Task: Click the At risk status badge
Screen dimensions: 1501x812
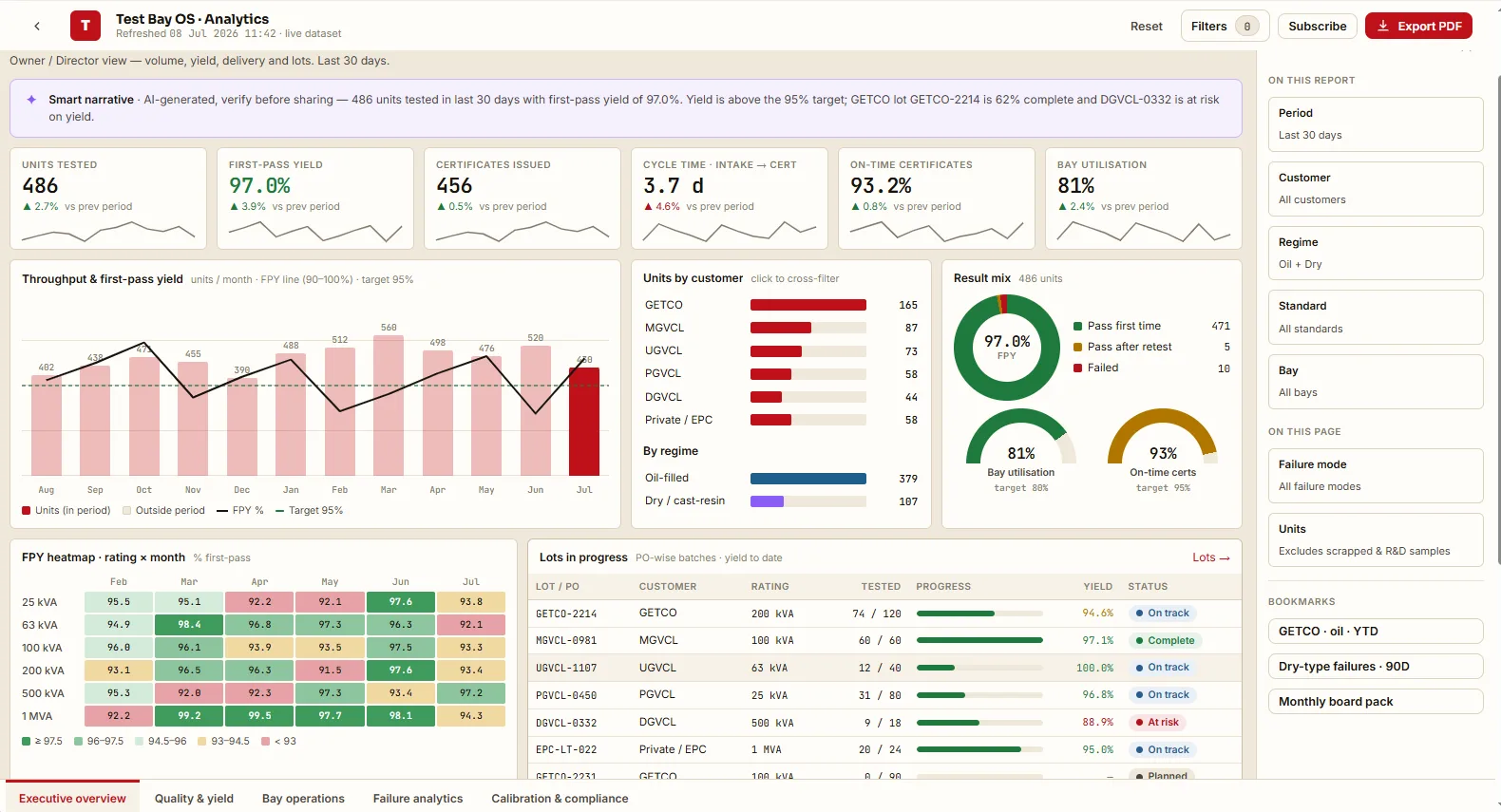Action: click(1155, 723)
